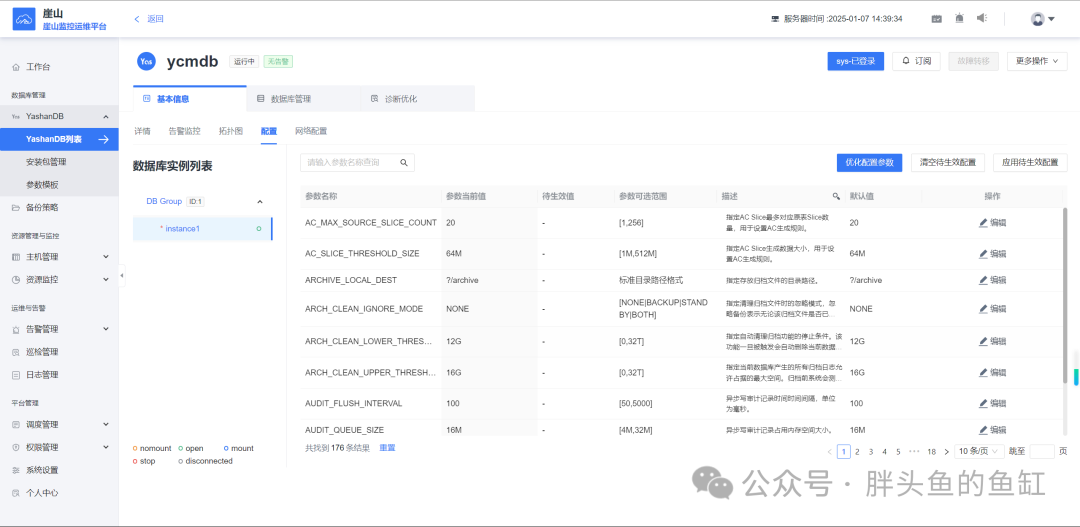Open the monitor icon in top header

937,19
